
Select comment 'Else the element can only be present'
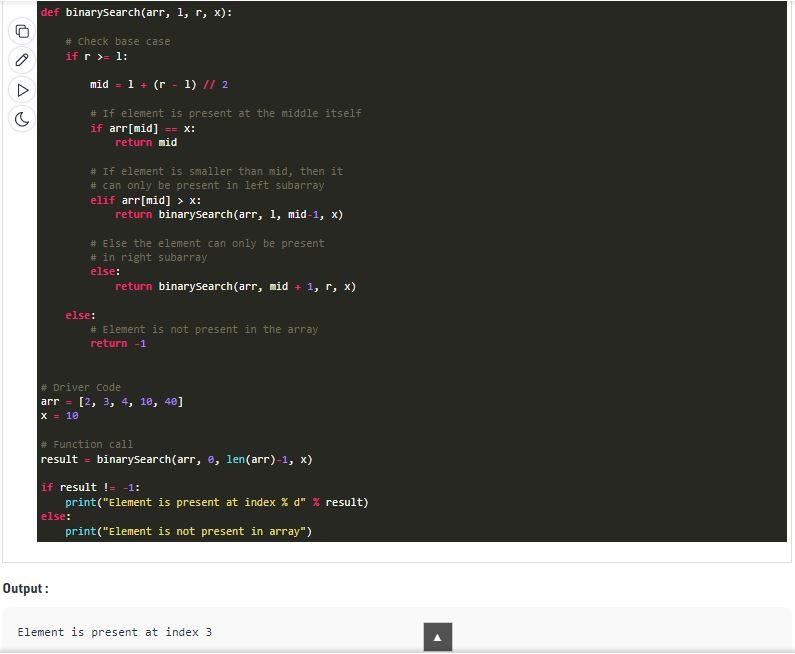point(207,243)
